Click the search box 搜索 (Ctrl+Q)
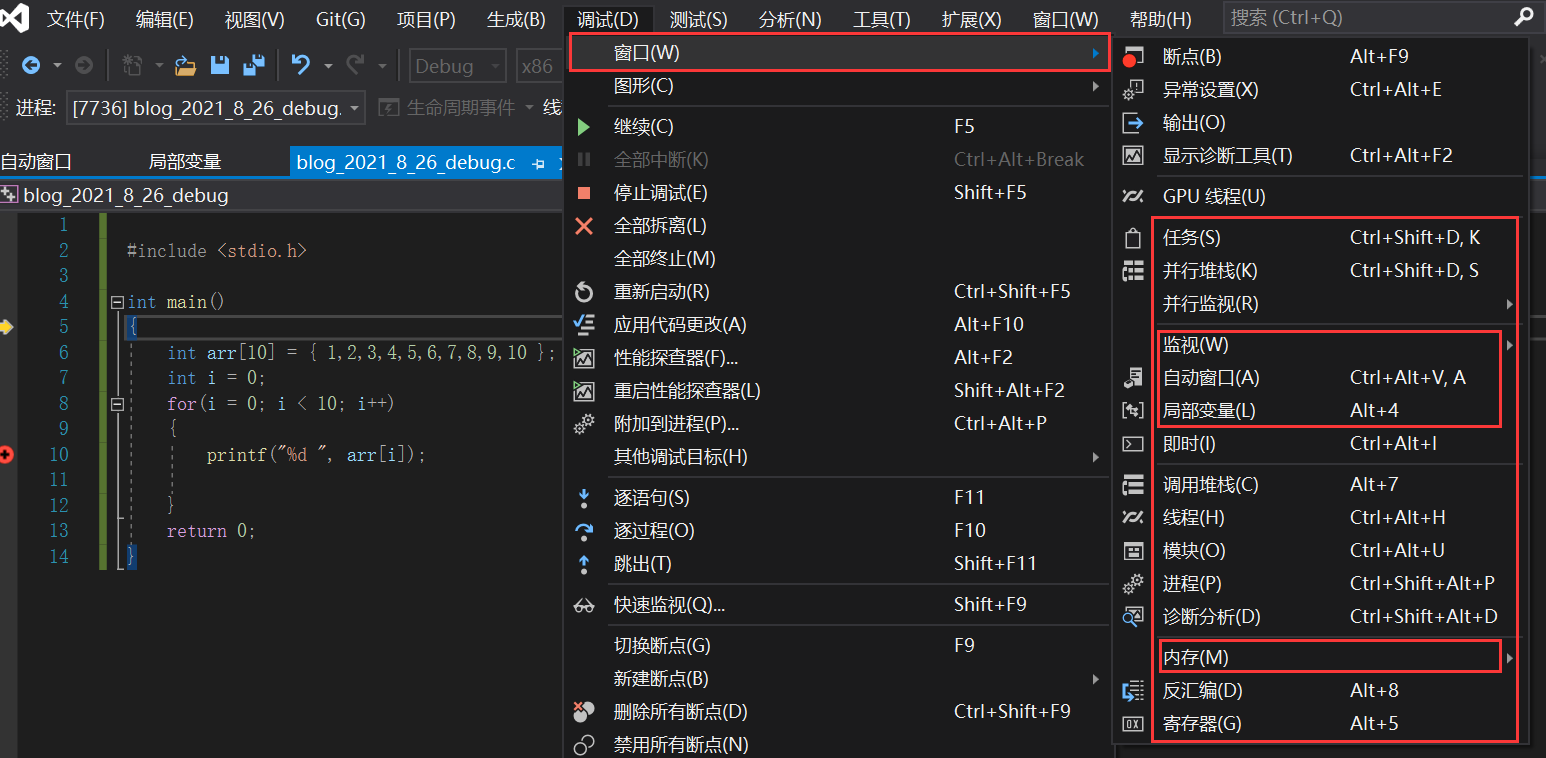Screen dimensions: 1546x758 1384,17
